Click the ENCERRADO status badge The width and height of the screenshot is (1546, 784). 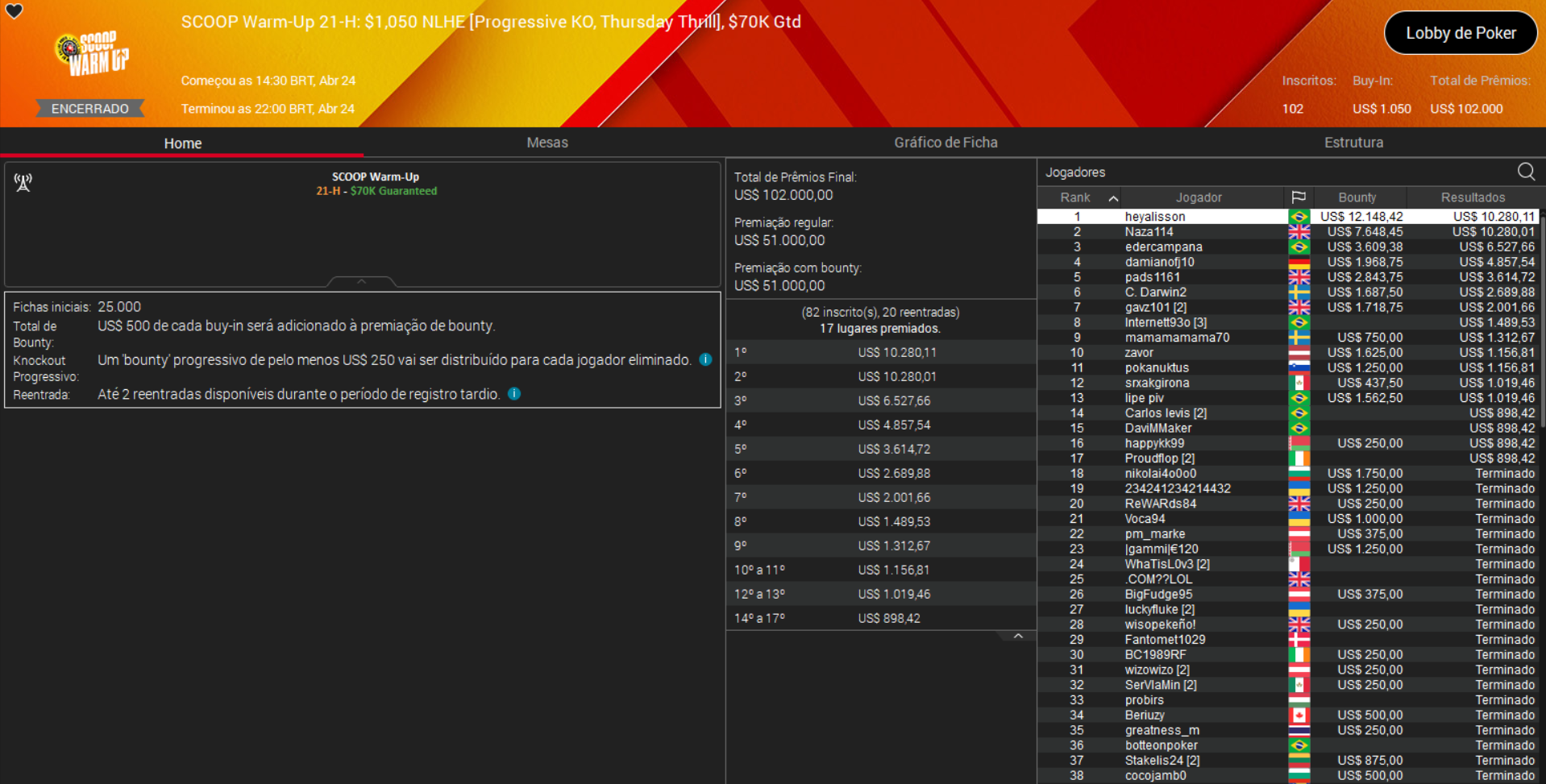[89, 109]
